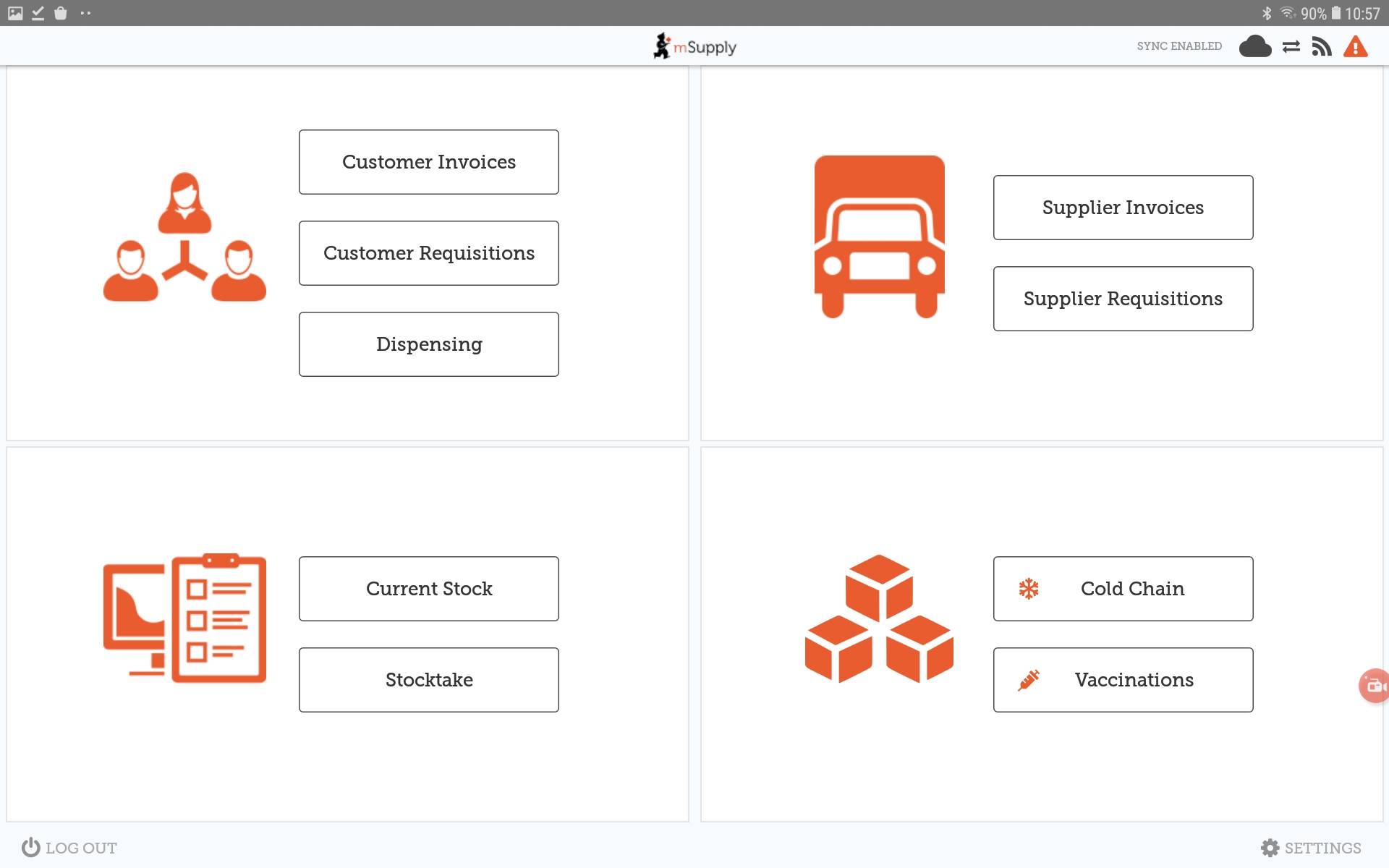1389x868 pixels.
Task: Click the stacked boxes icon
Action: click(x=879, y=618)
